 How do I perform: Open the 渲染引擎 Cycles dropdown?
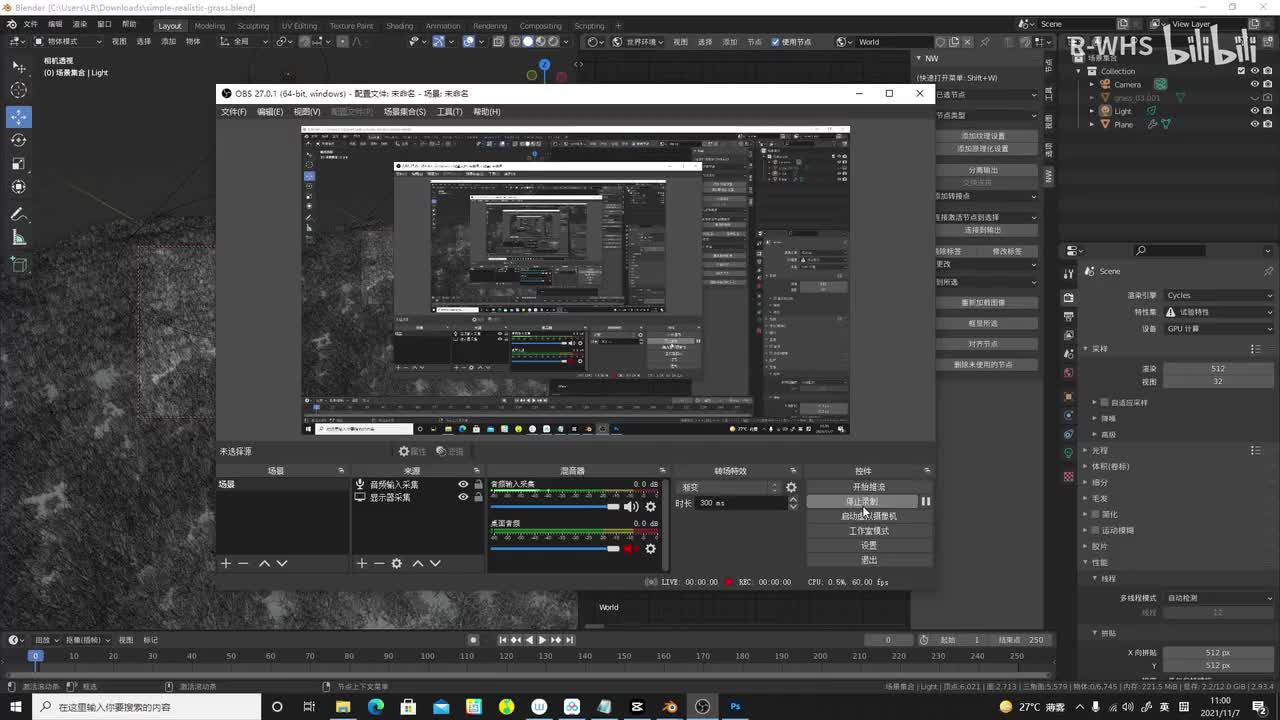point(1219,295)
